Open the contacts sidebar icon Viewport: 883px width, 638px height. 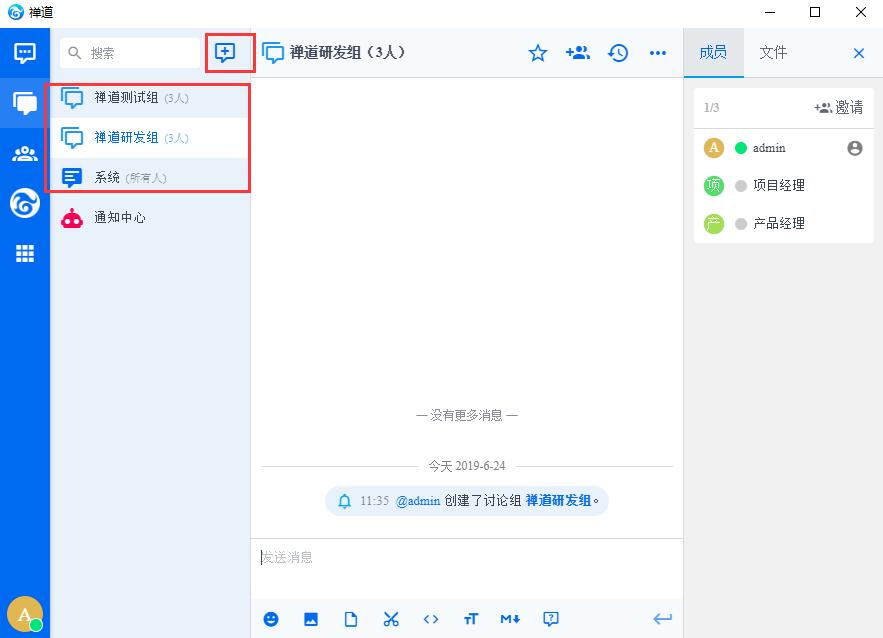(25, 154)
